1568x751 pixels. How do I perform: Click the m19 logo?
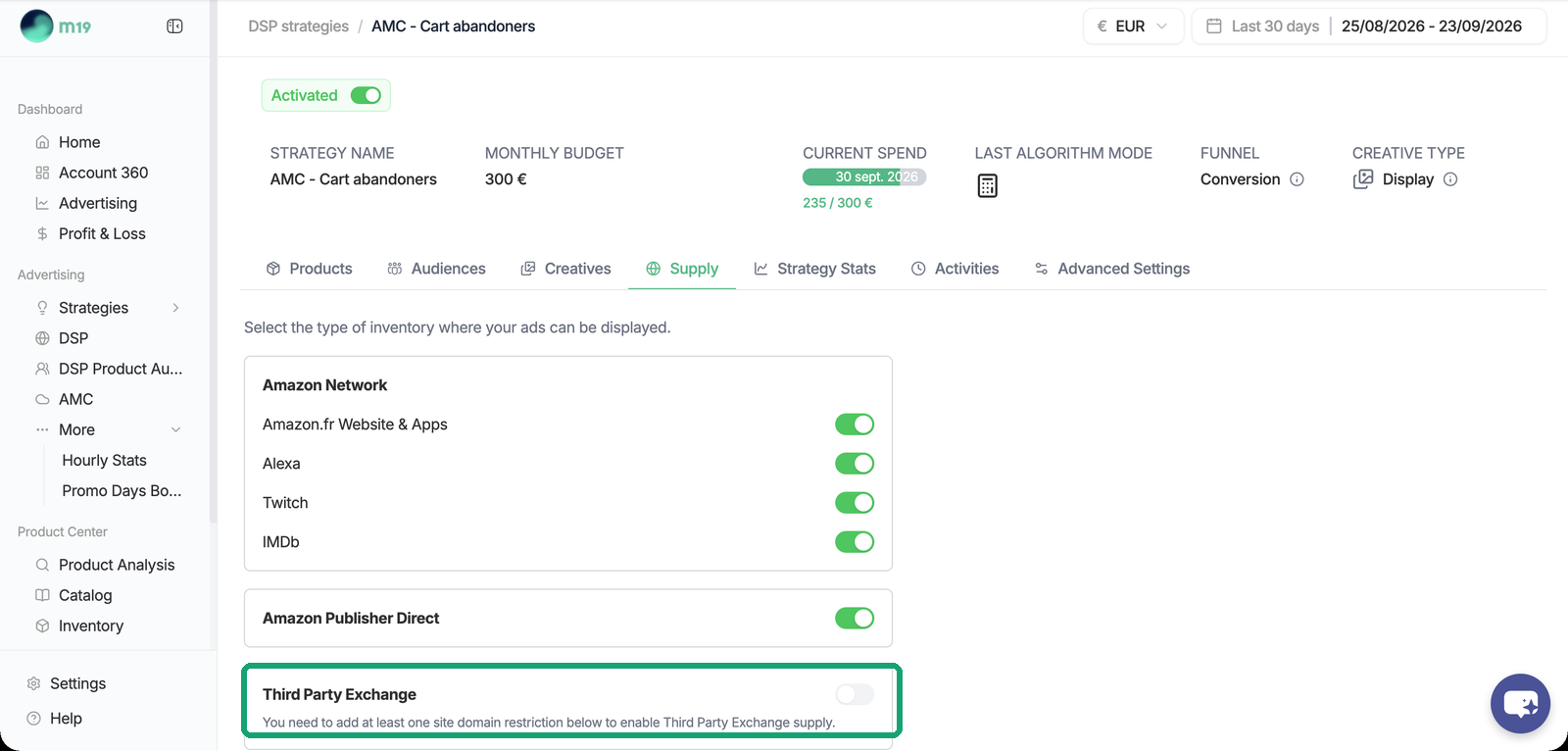tap(56, 26)
